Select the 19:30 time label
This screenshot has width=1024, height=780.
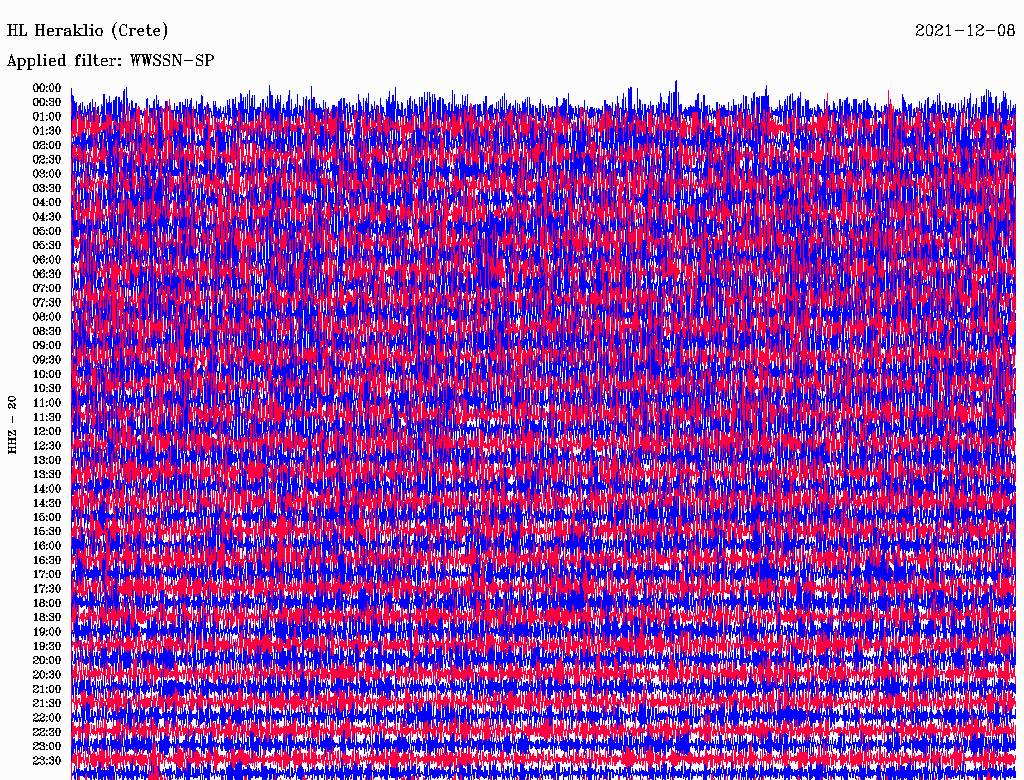(x=46, y=646)
